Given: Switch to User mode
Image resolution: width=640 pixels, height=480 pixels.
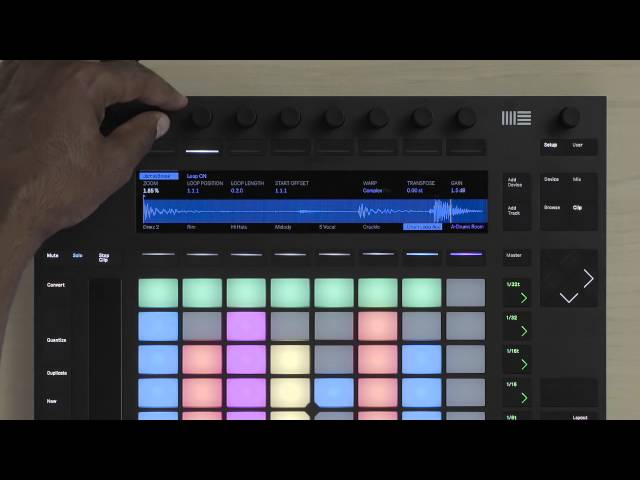Looking at the screenshot, I should (578, 145).
